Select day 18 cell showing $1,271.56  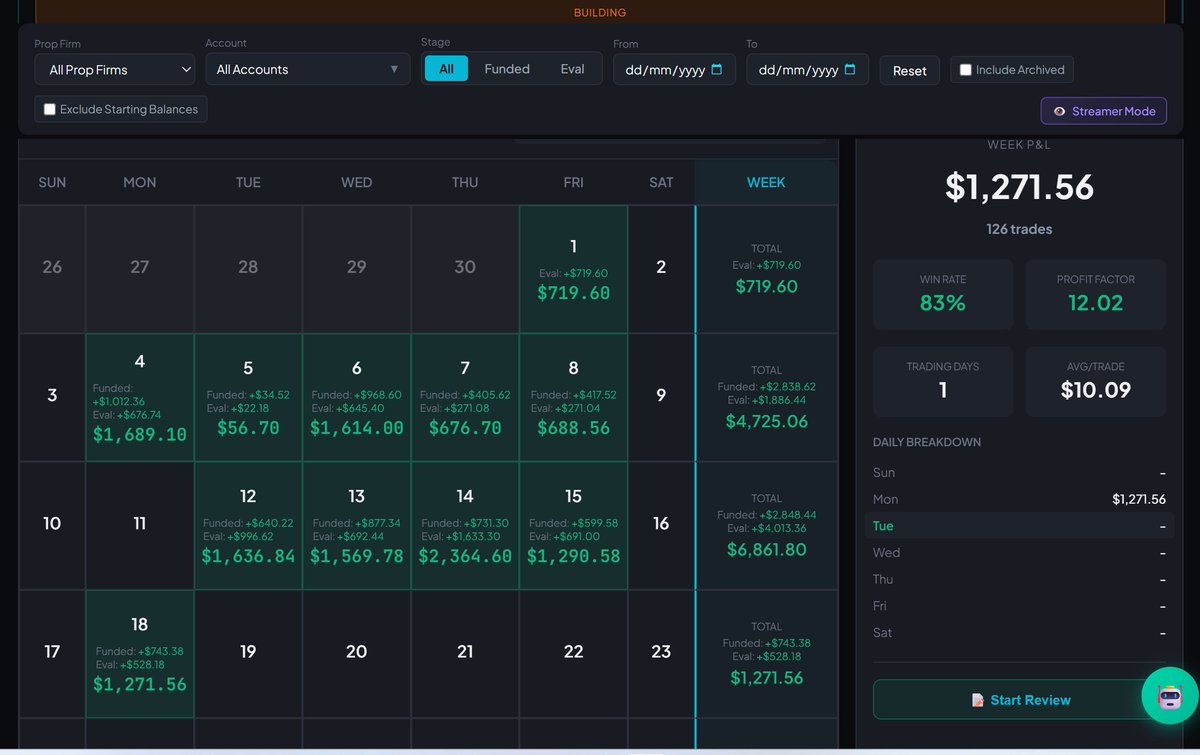click(x=139, y=654)
